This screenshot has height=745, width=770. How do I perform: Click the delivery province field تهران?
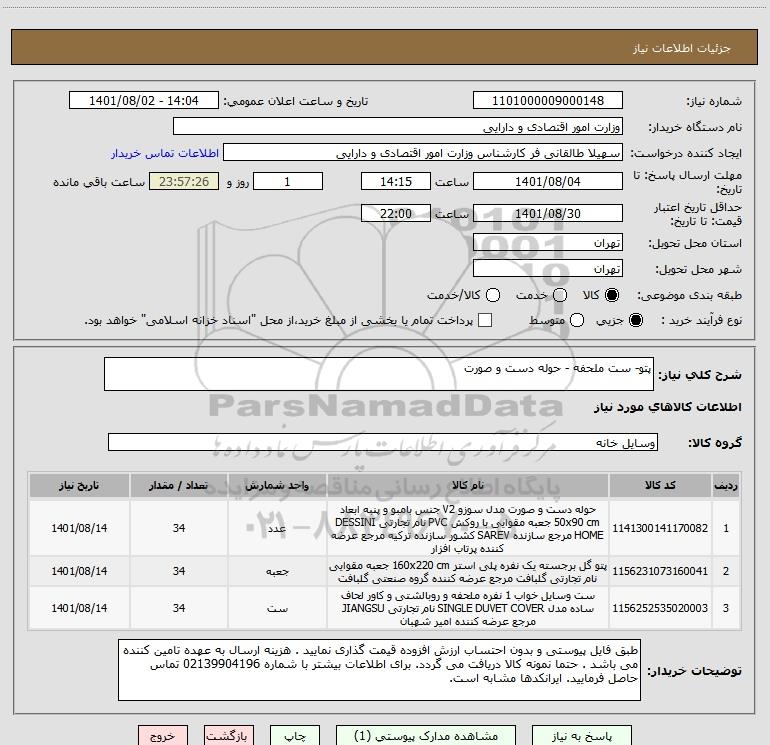coord(548,243)
